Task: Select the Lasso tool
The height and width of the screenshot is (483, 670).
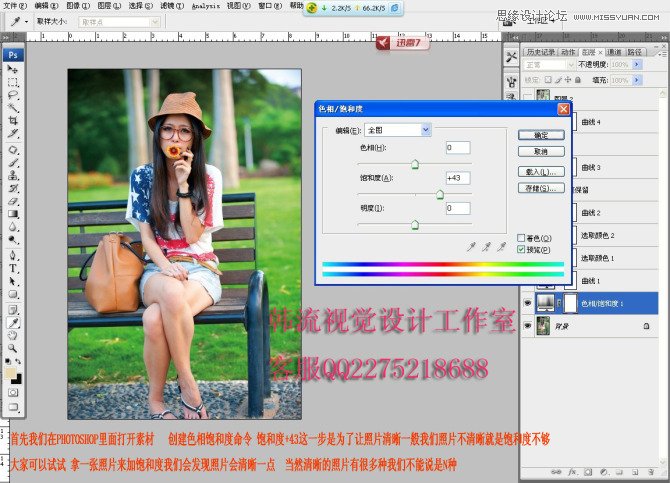Action: [13, 95]
